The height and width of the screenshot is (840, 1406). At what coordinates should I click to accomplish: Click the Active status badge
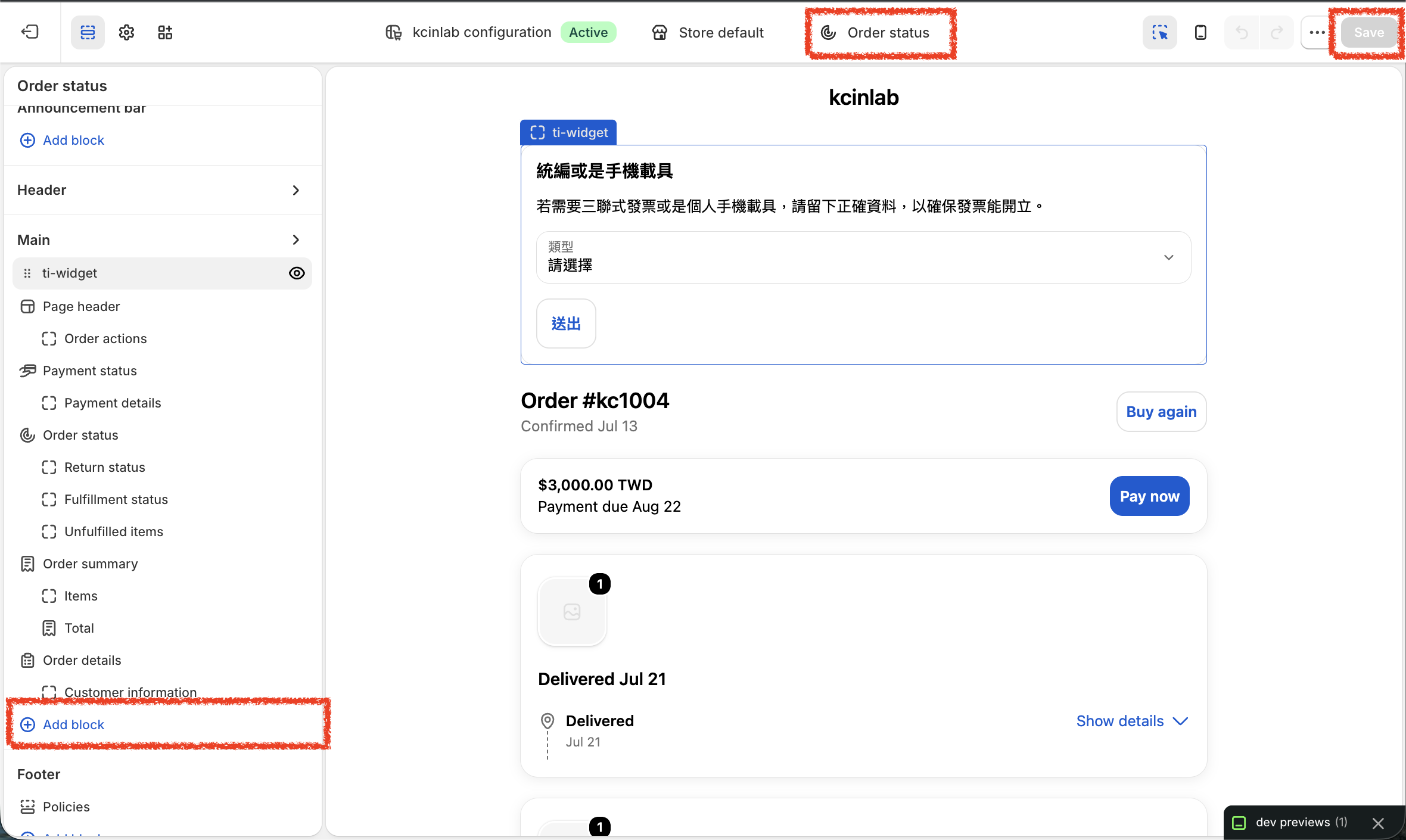pyautogui.click(x=588, y=32)
